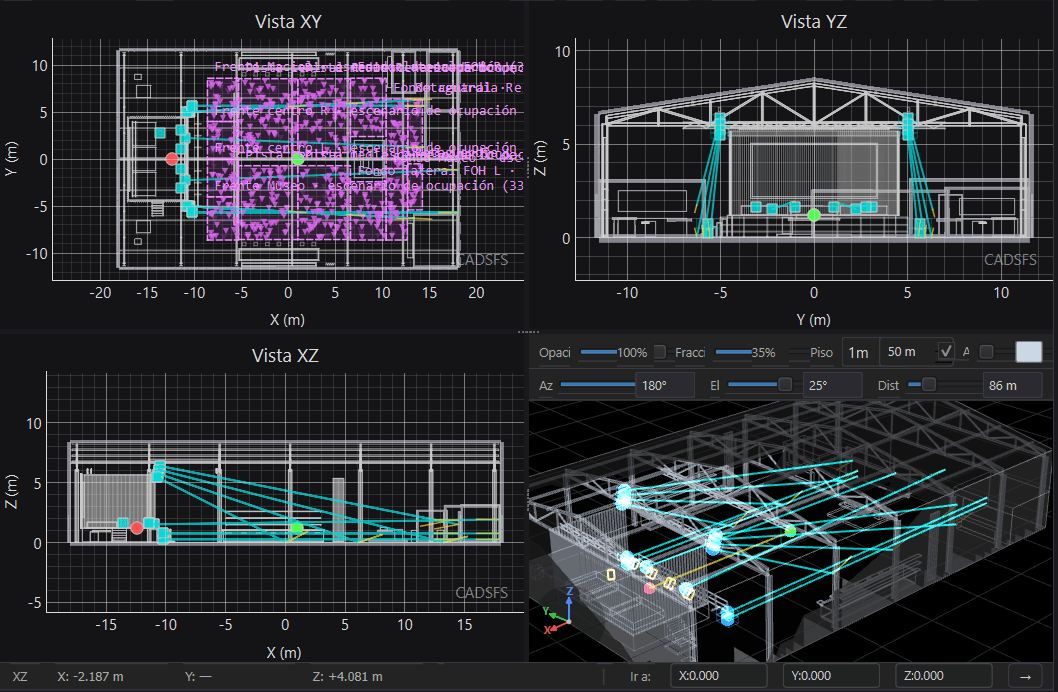Click the green marker in 3D view

pos(790,531)
